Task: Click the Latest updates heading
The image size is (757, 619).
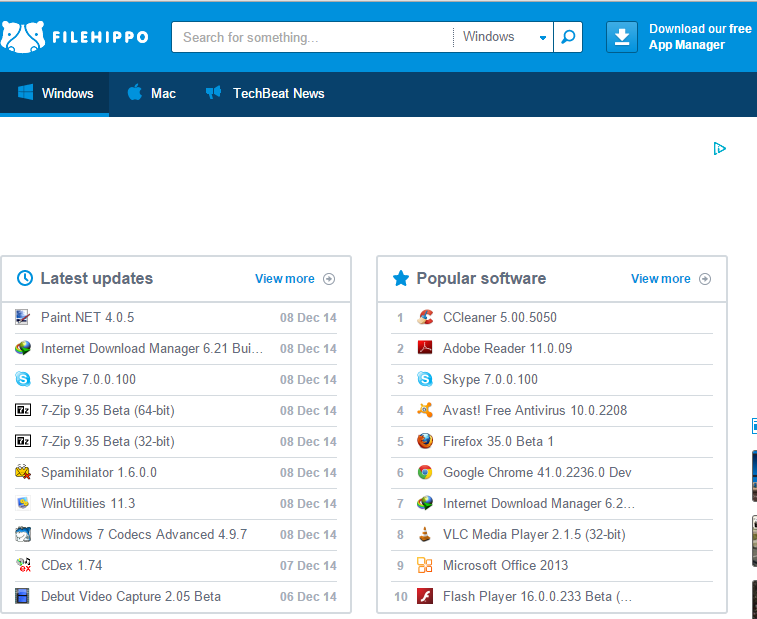Action: pyautogui.click(x=97, y=278)
